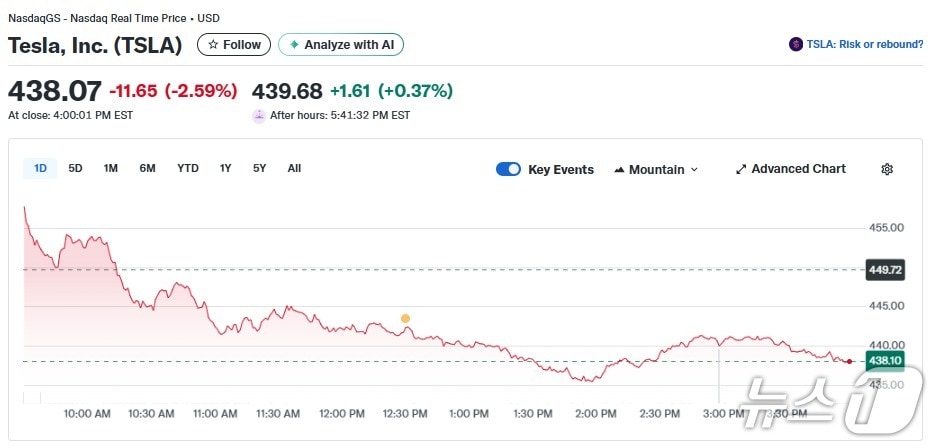Viewport: 937px width, 448px height.
Task: Expand the Mountain chart type dropdown
Action: [694, 170]
